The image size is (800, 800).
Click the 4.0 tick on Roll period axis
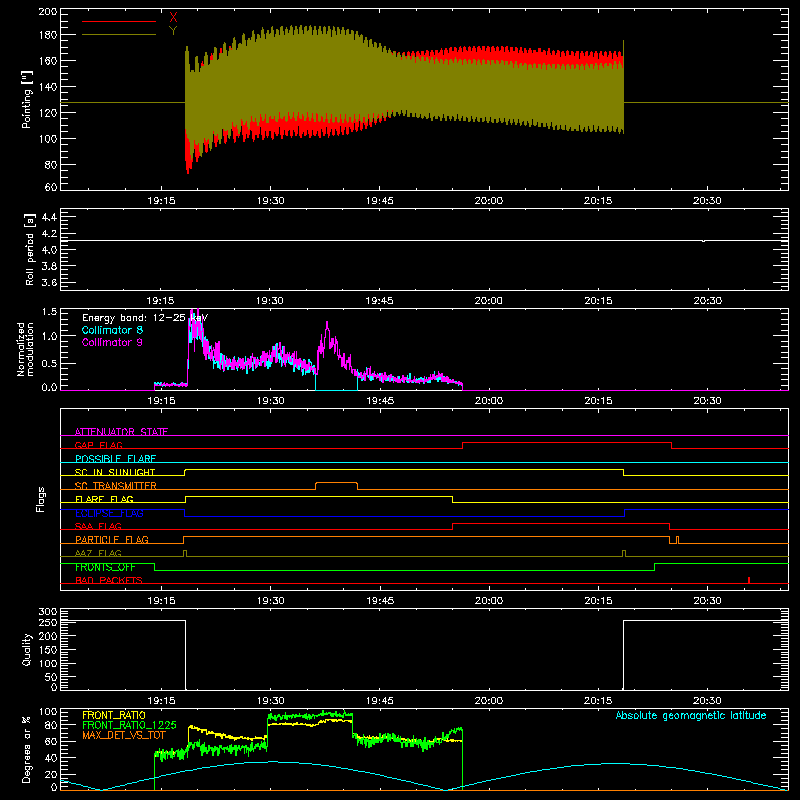[49, 250]
